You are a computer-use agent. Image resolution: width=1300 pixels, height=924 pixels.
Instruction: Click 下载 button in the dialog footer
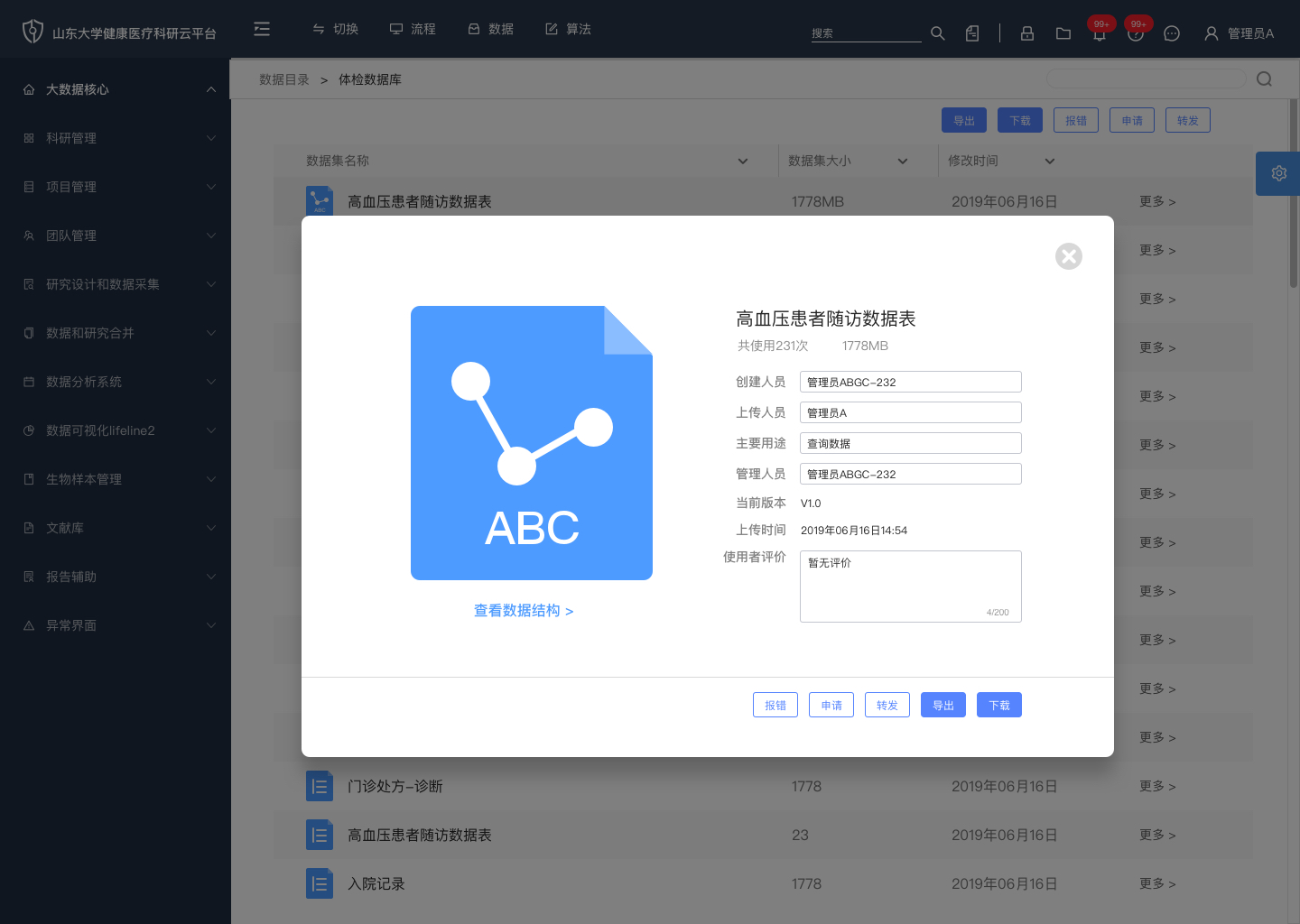click(x=999, y=705)
